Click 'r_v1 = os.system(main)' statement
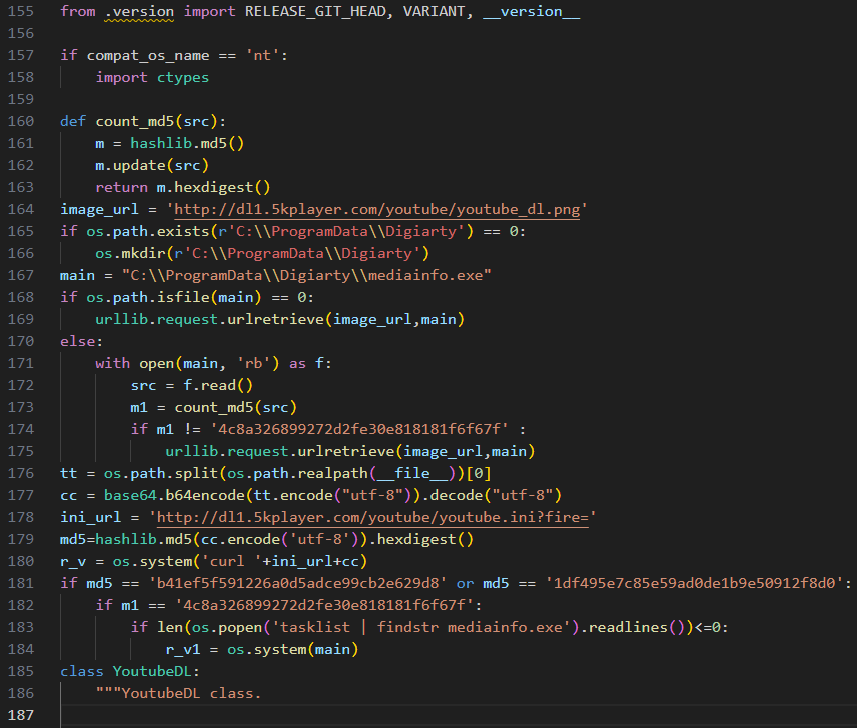This screenshot has height=728, width=858. pyautogui.click(x=262, y=650)
